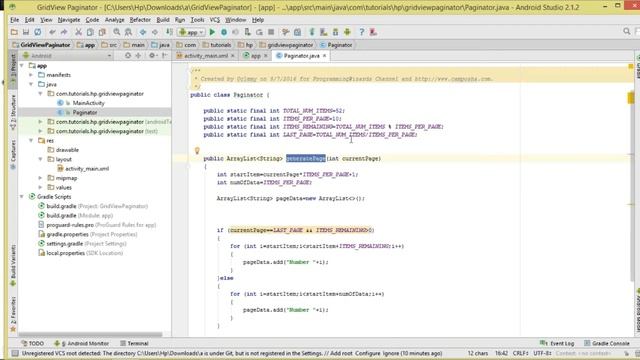Select settings.gradle file
Screen dimensions: 640x360
[x=64, y=244]
